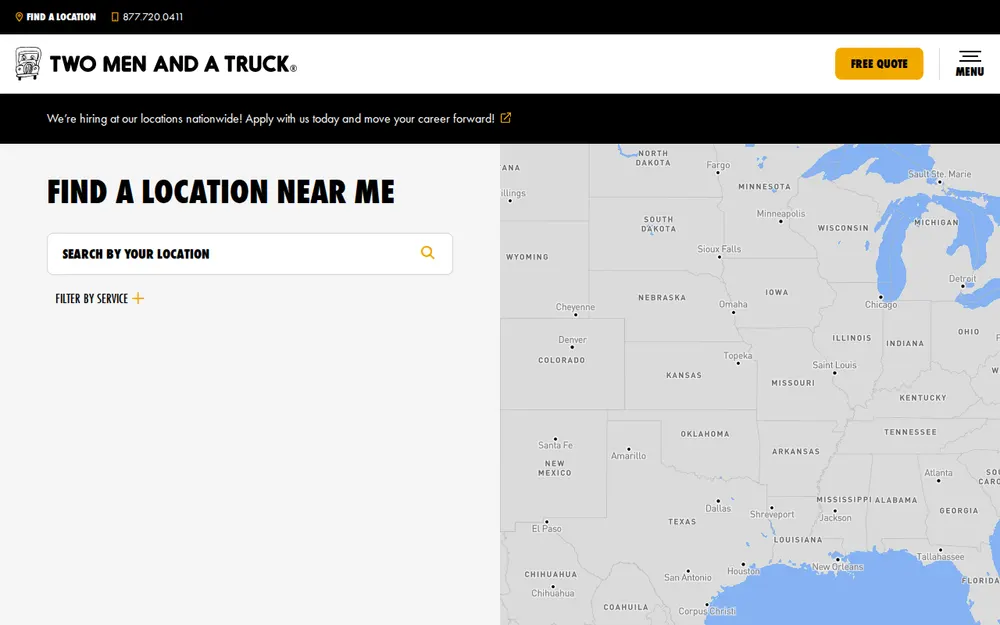Click Saint Louis on the map
The image size is (1000, 625).
pos(834,365)
